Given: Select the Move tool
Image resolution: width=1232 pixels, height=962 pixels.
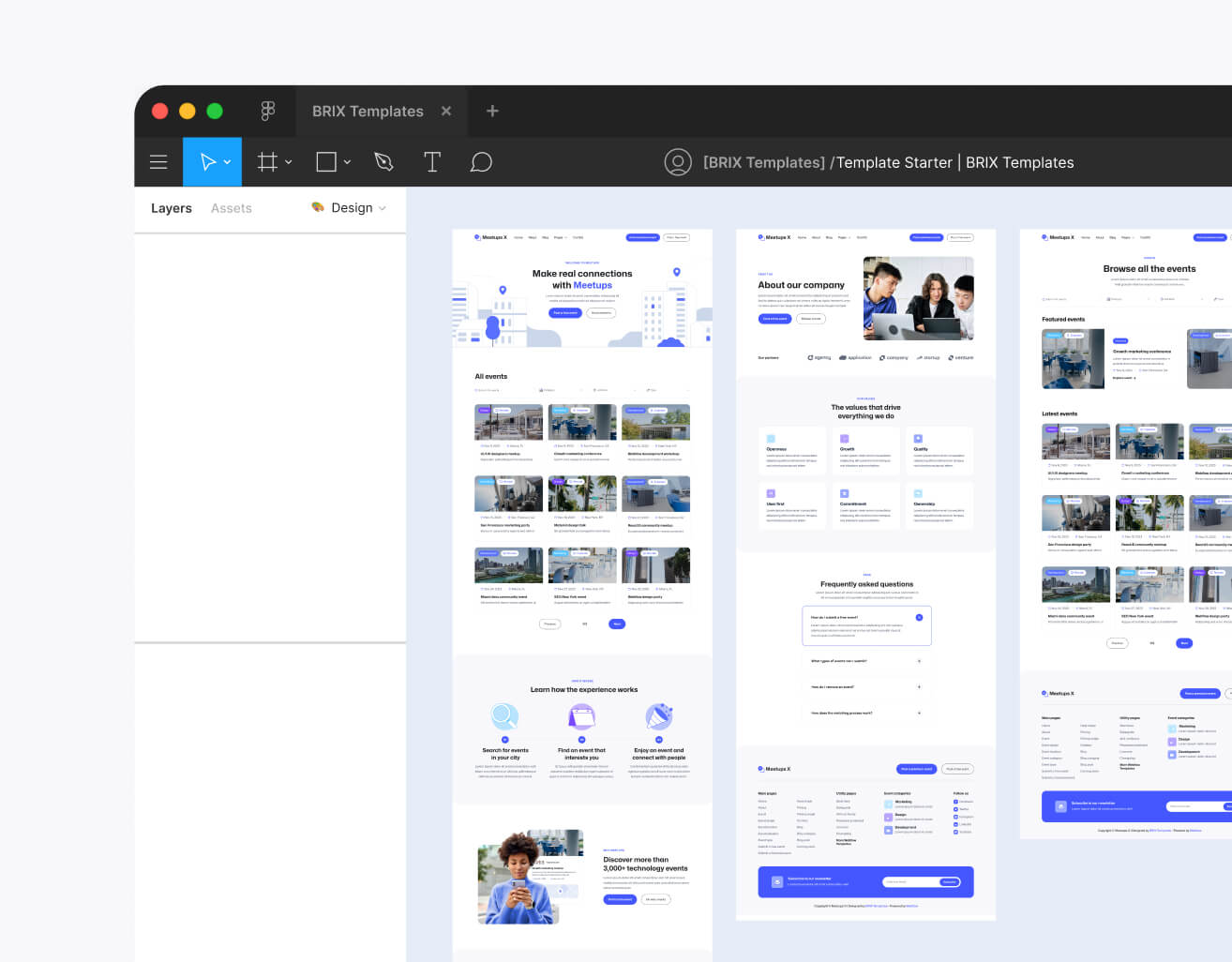Looking at the screenshot, I should coord(206,161).
